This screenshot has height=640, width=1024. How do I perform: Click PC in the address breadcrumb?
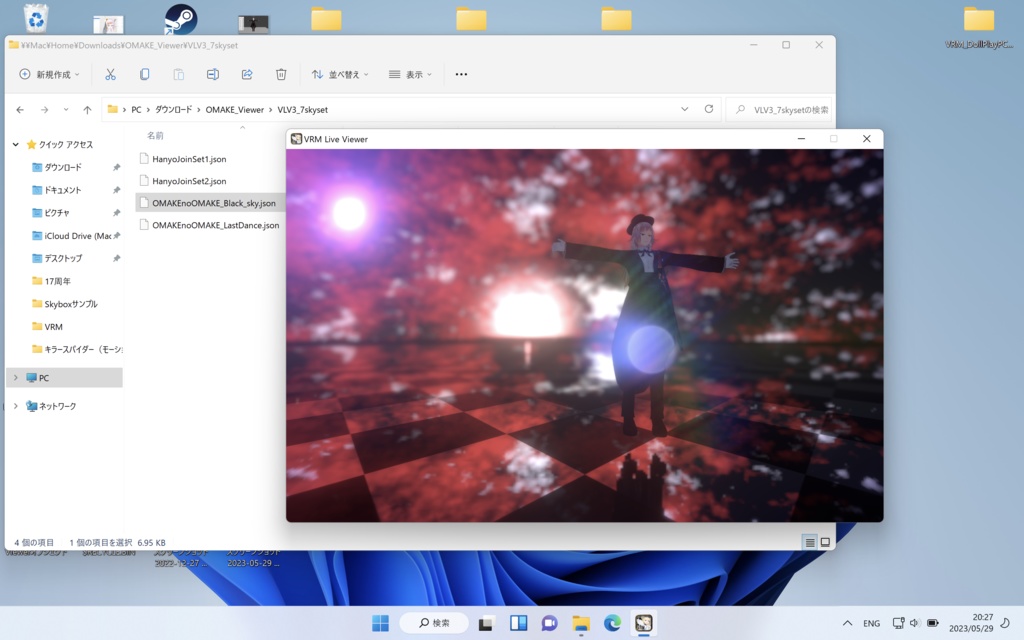point(136,110)
